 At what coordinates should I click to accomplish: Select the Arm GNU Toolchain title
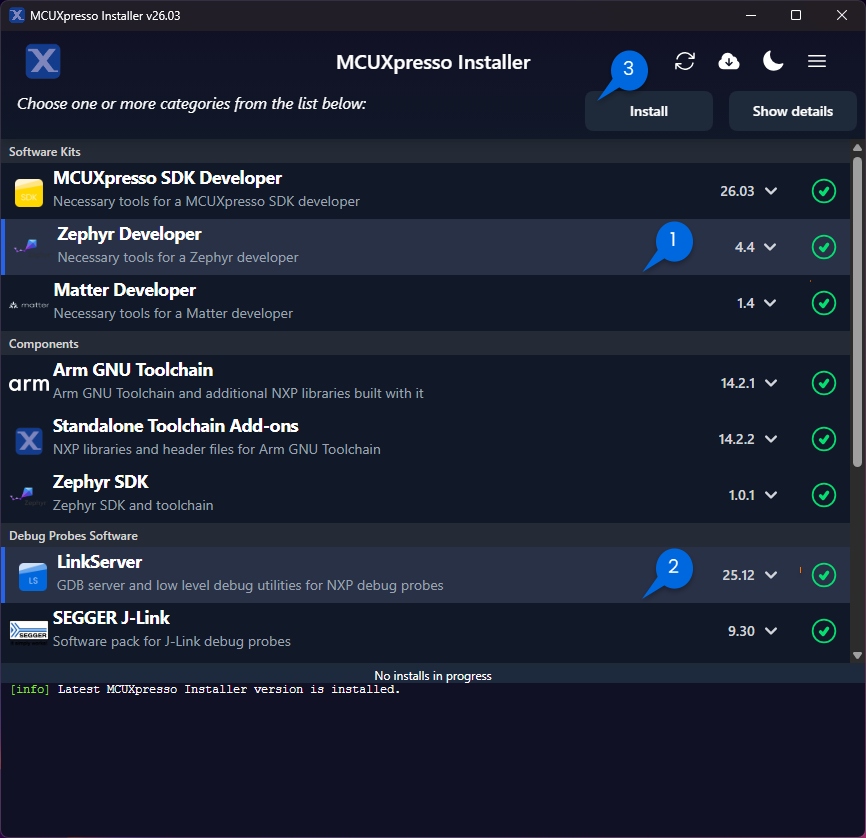click(x=133, y=370)
